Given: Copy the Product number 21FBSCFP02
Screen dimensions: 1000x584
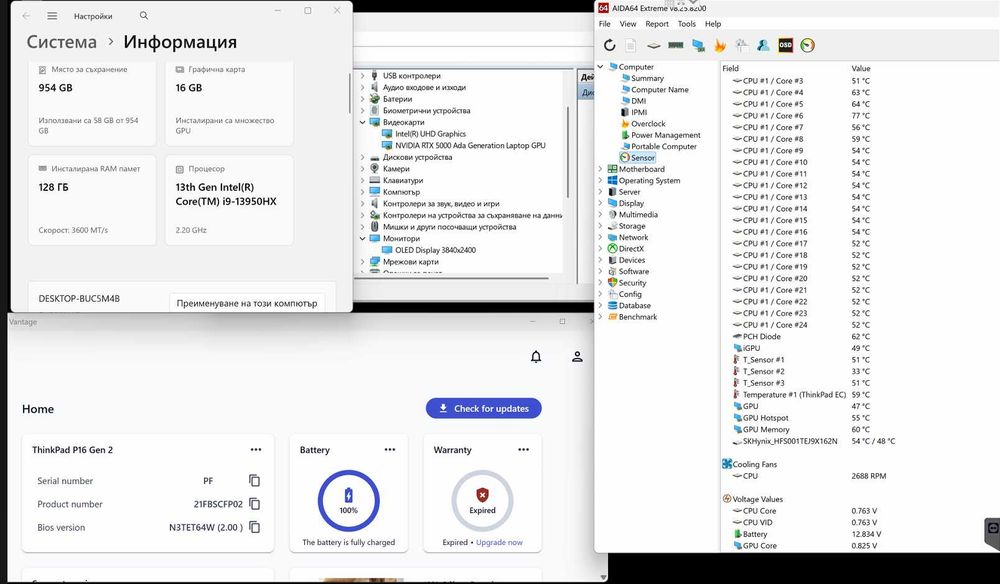Looking at the screenshot, I should tap(254, 504).
